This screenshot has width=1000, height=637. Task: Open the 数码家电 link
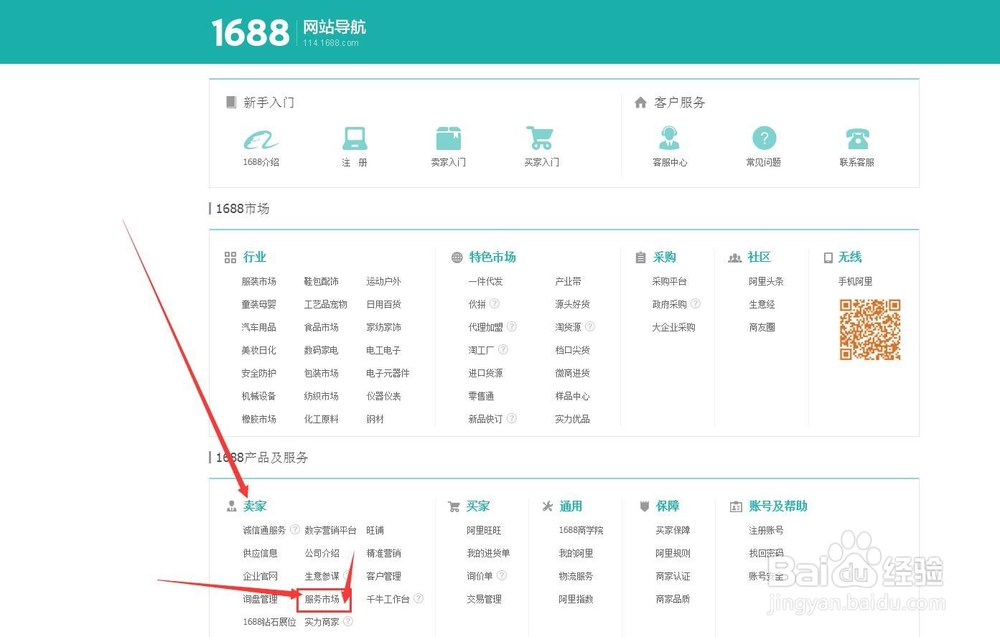pyautogui.click(x=321, y=350)
